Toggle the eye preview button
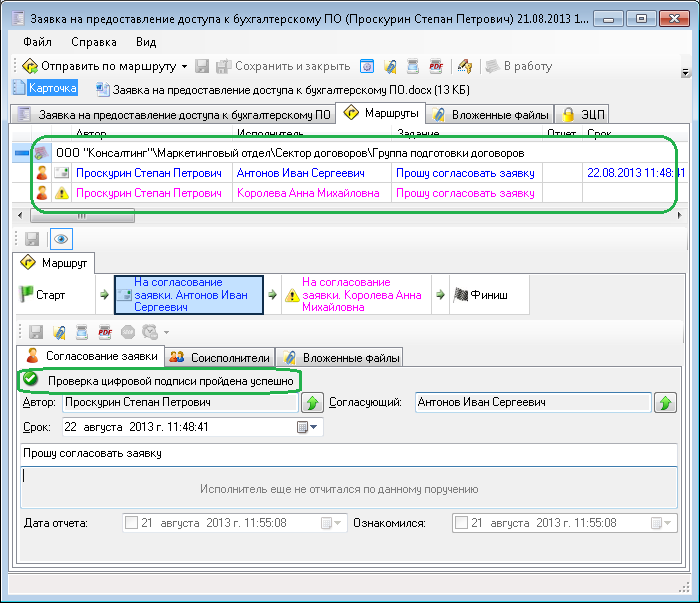The width and height of the screenshot is (700, 603). pos(61,239)
